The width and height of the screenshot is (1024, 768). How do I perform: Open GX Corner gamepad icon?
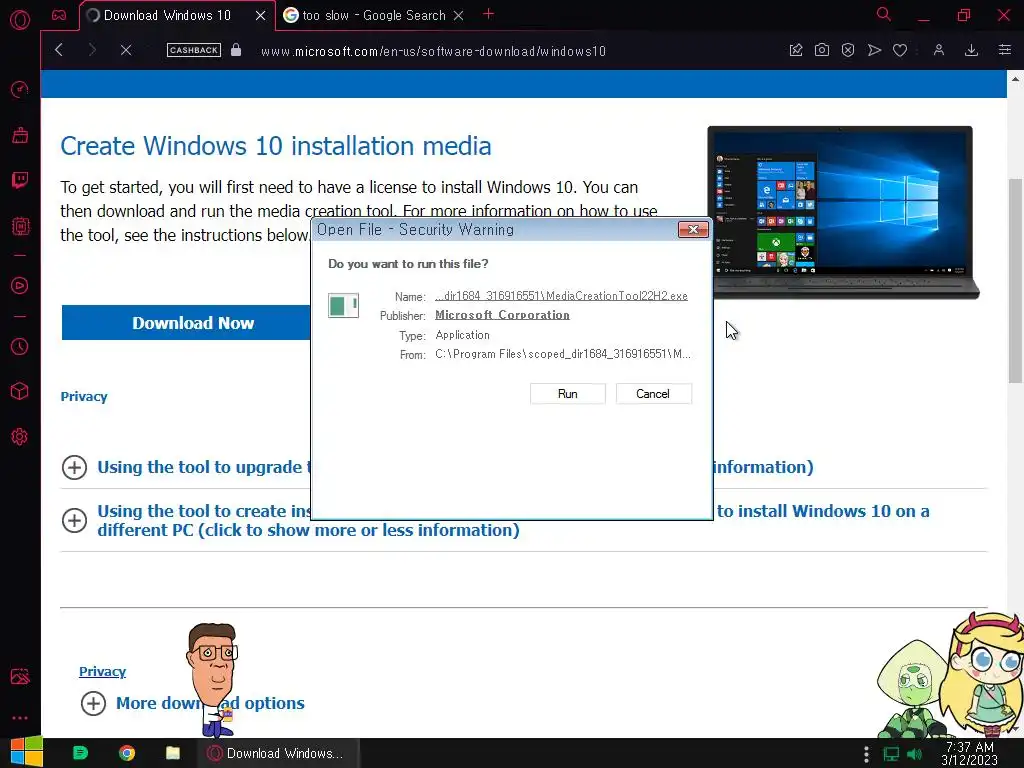coord(59,15)
